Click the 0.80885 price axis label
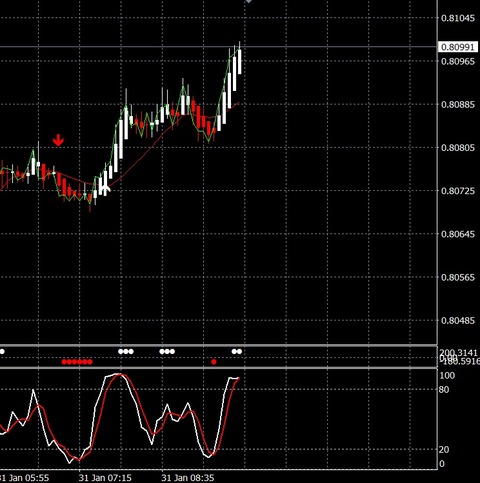 coord(458,104)
